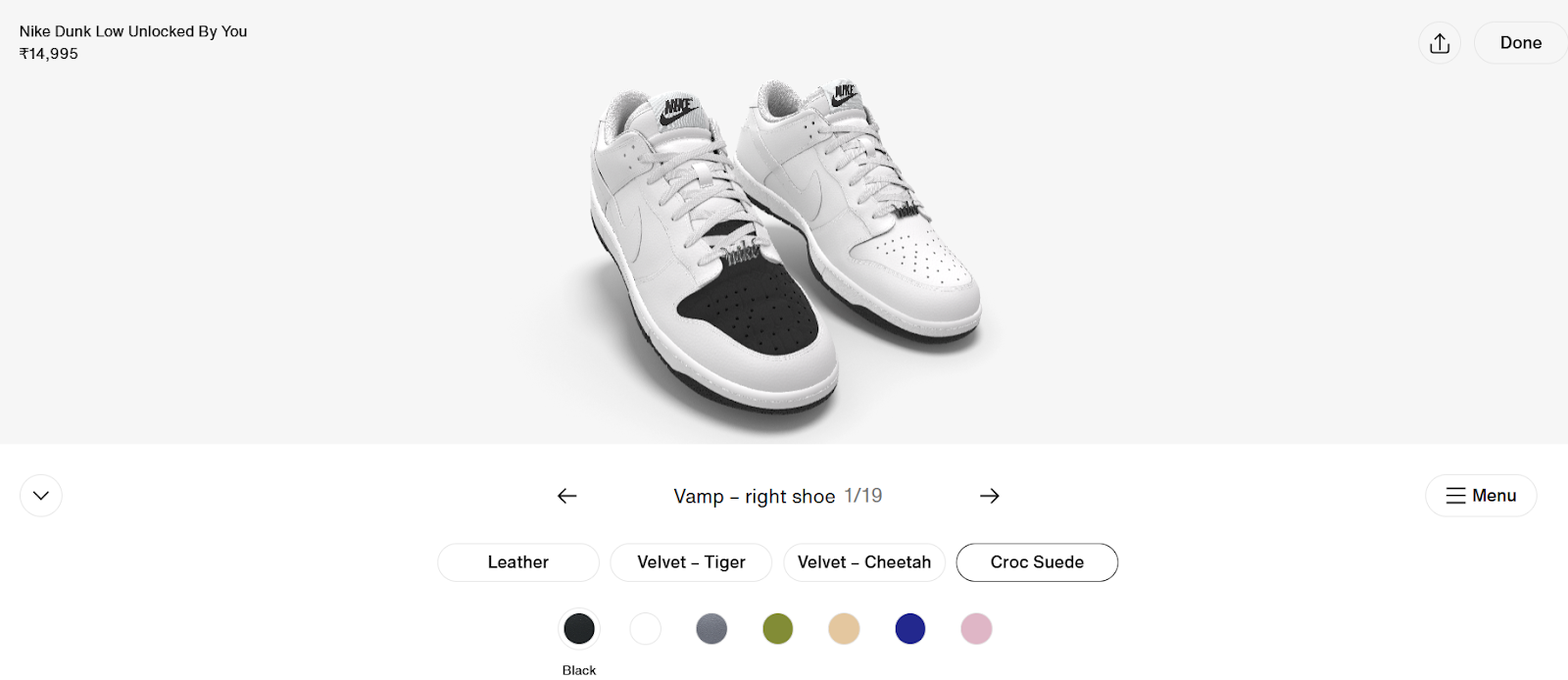Pick the white color swatch
Image resolution: width=1568 pixels, height=680 pixels.
pos(645,629)
